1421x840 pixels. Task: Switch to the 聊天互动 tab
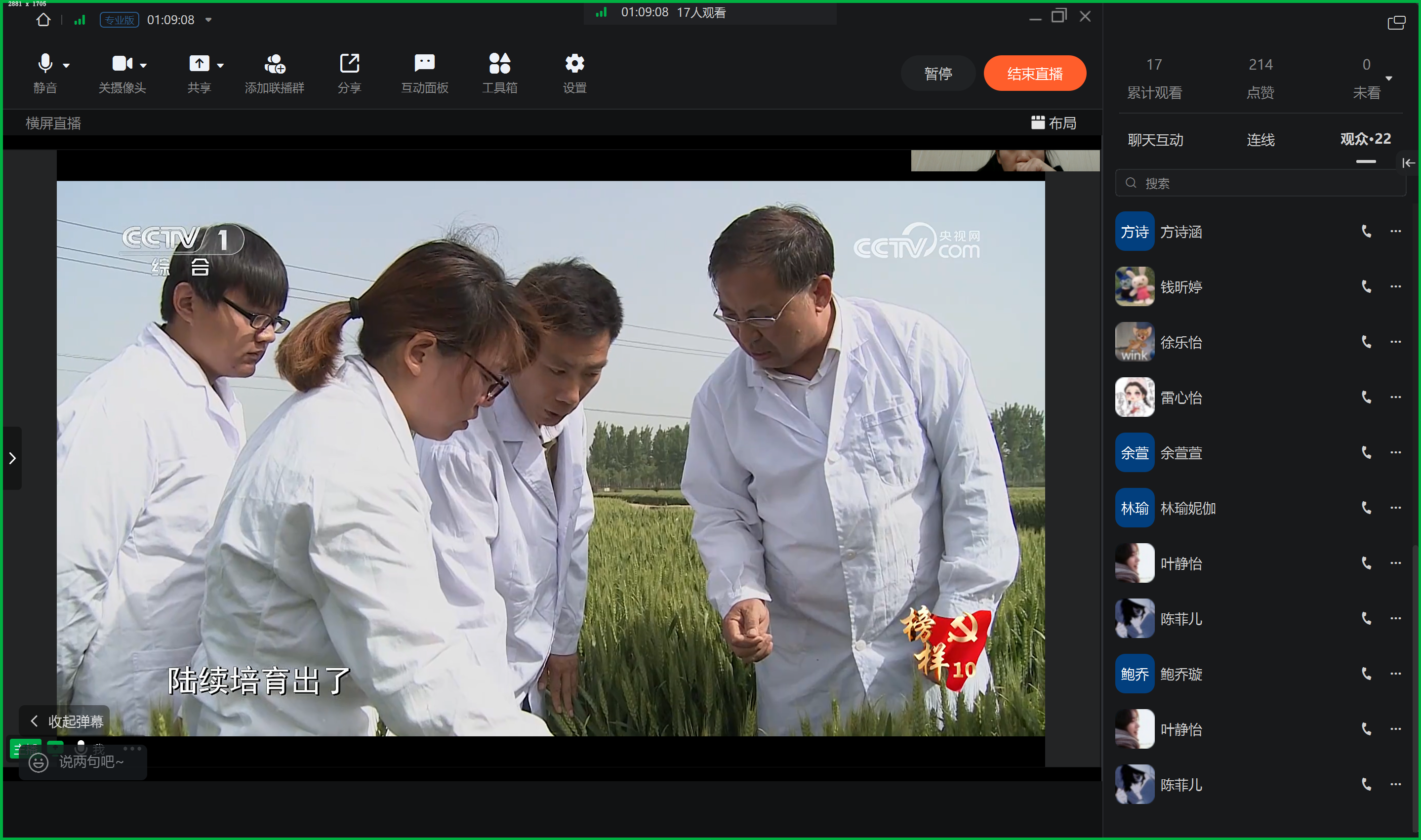1155,140
